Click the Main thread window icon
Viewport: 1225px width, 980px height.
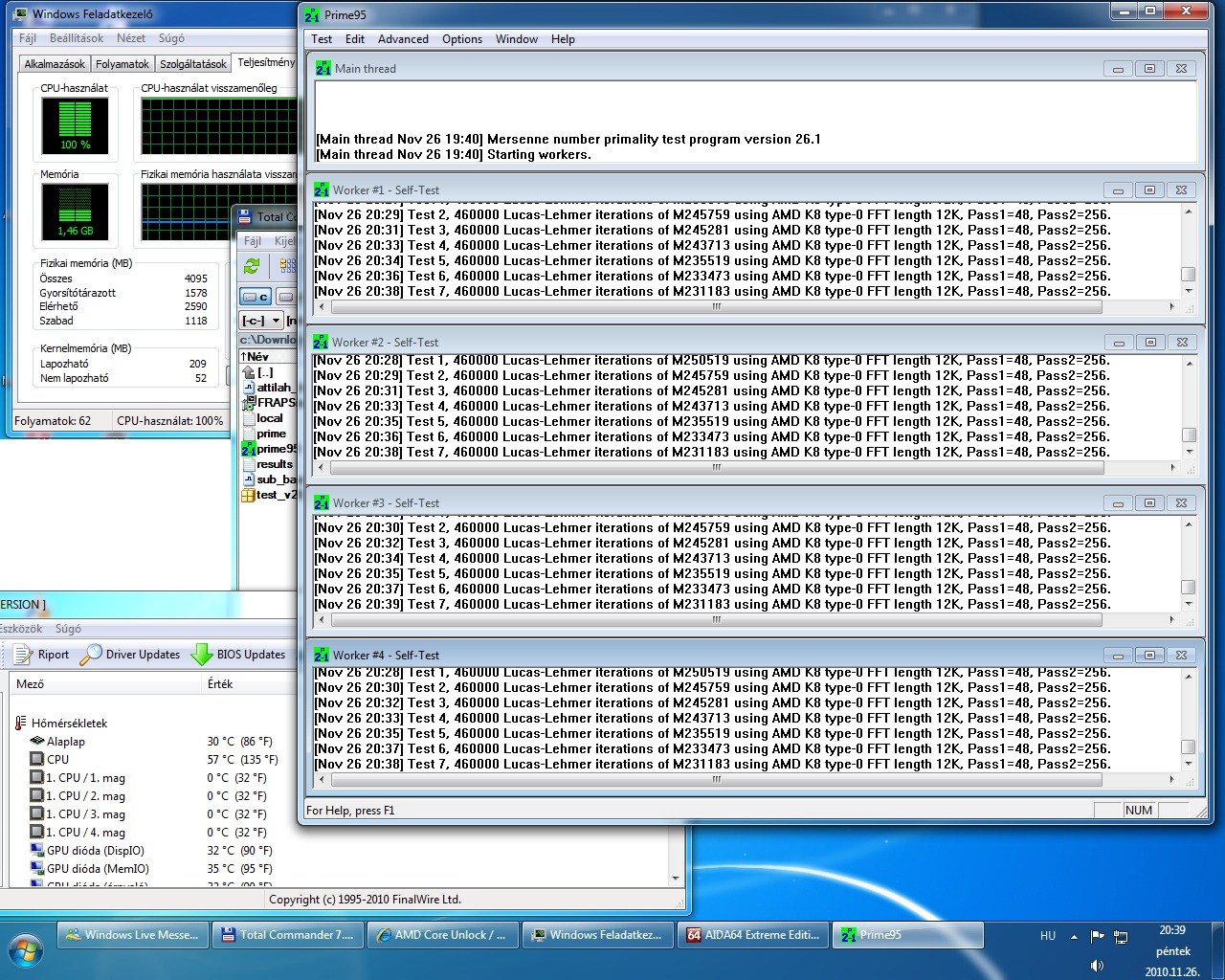pos(323,69)
